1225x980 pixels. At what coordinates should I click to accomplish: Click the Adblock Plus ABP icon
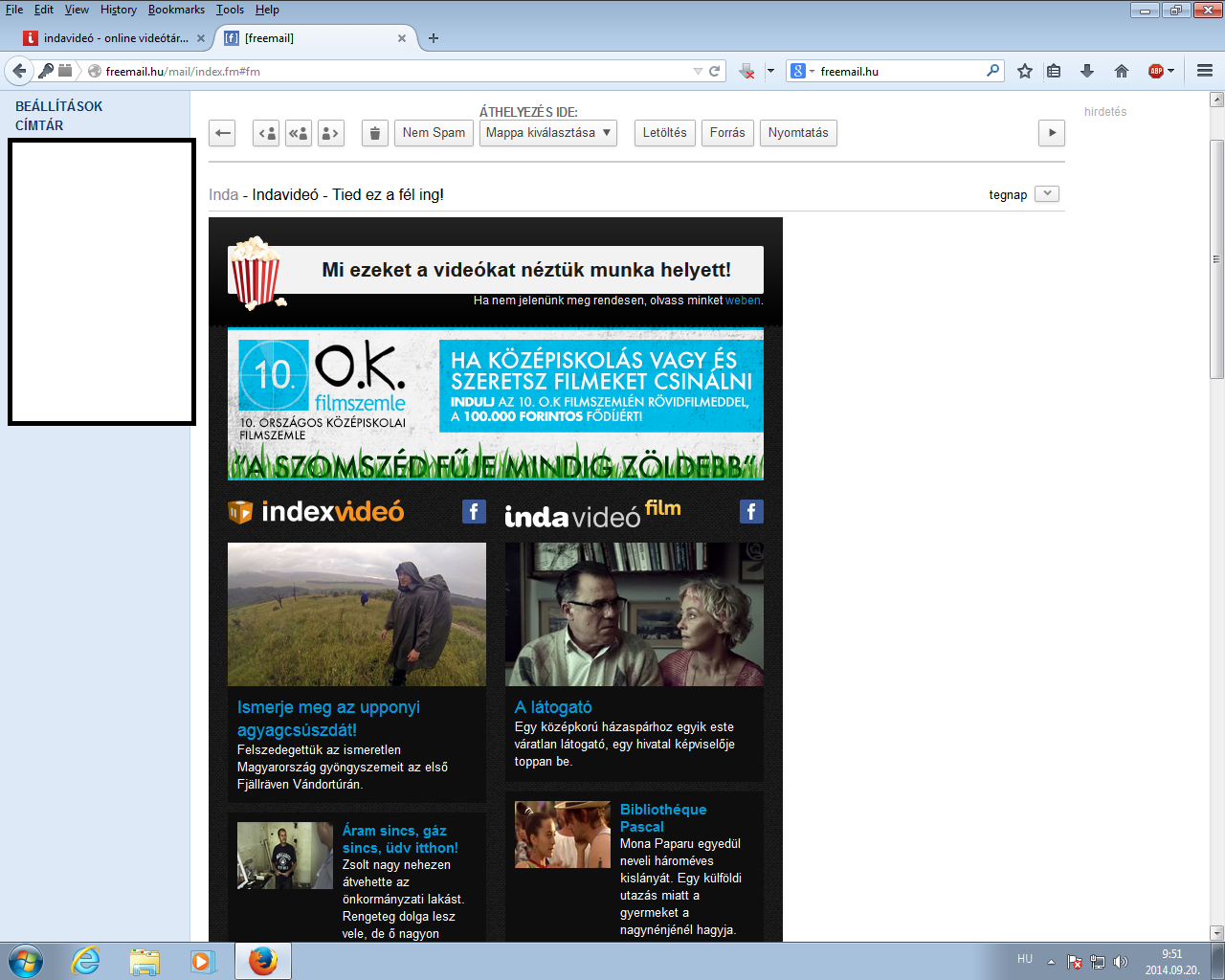tap(1156, 71)
